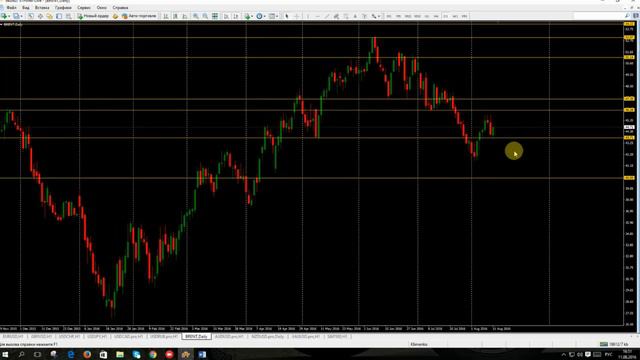
Task: Open the Вставка menu
Action: coord(42,7)
